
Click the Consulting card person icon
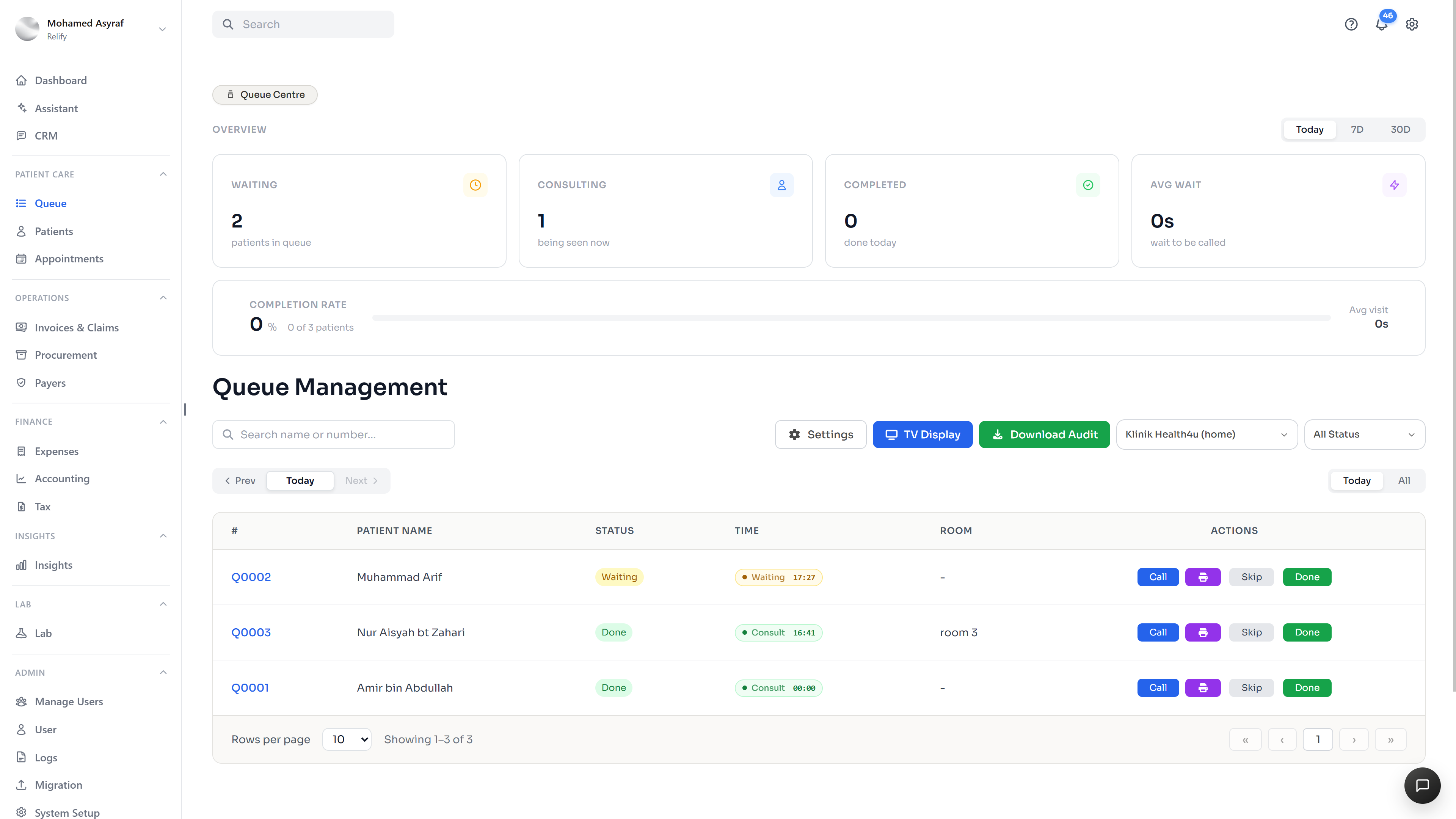[782, 185]
